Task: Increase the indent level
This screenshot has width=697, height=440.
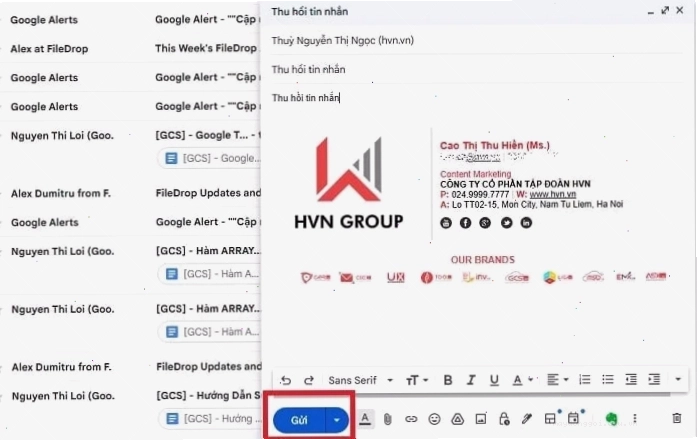Action: [654, 380]
